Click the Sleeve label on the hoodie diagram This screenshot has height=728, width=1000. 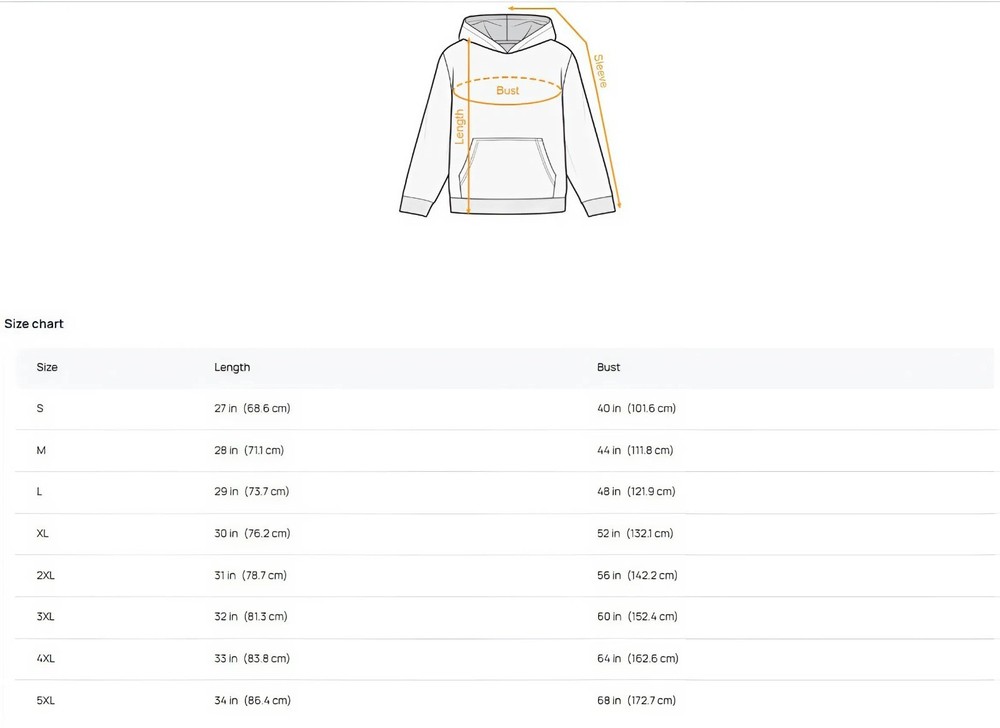pyautogui.click(x=600, y=71)
